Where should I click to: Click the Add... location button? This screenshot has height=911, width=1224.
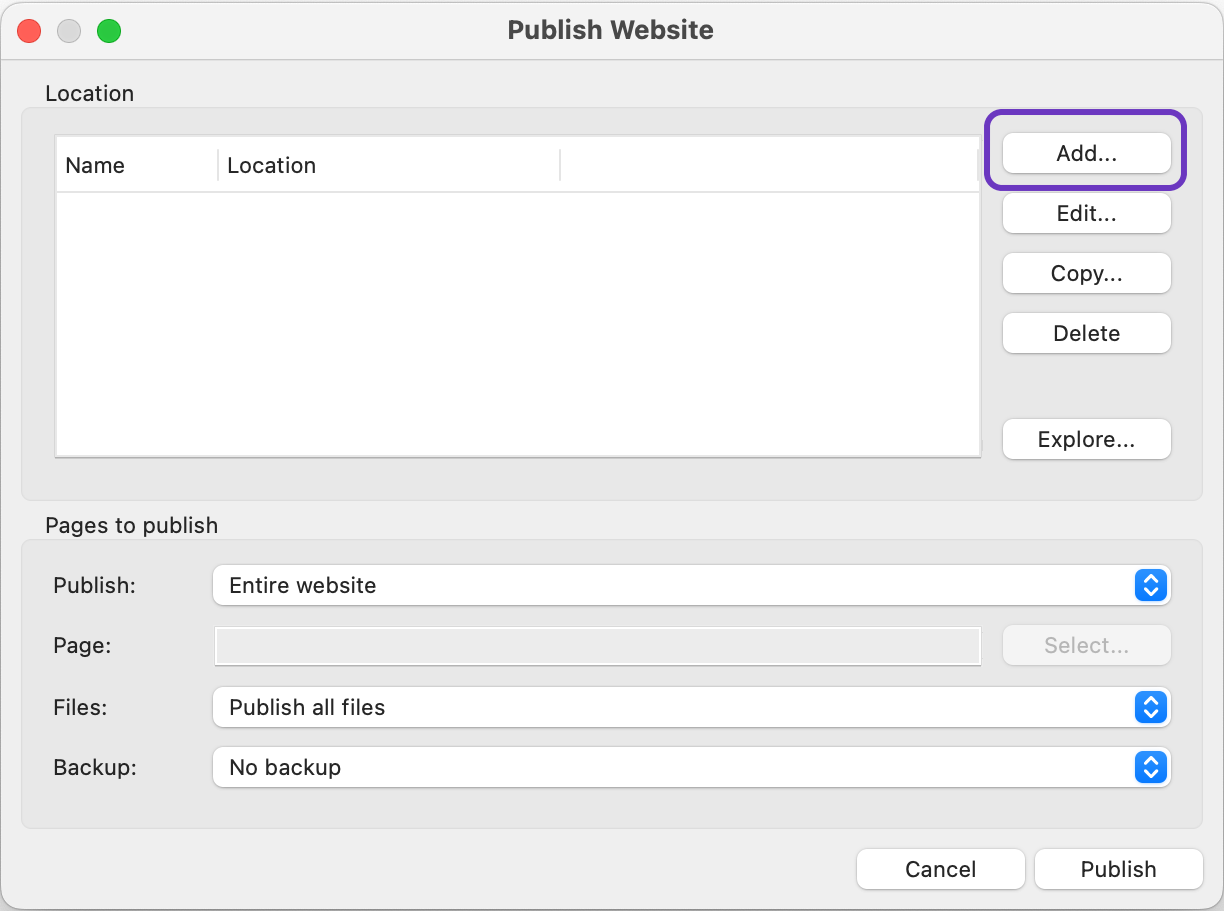click(1086, 154)
